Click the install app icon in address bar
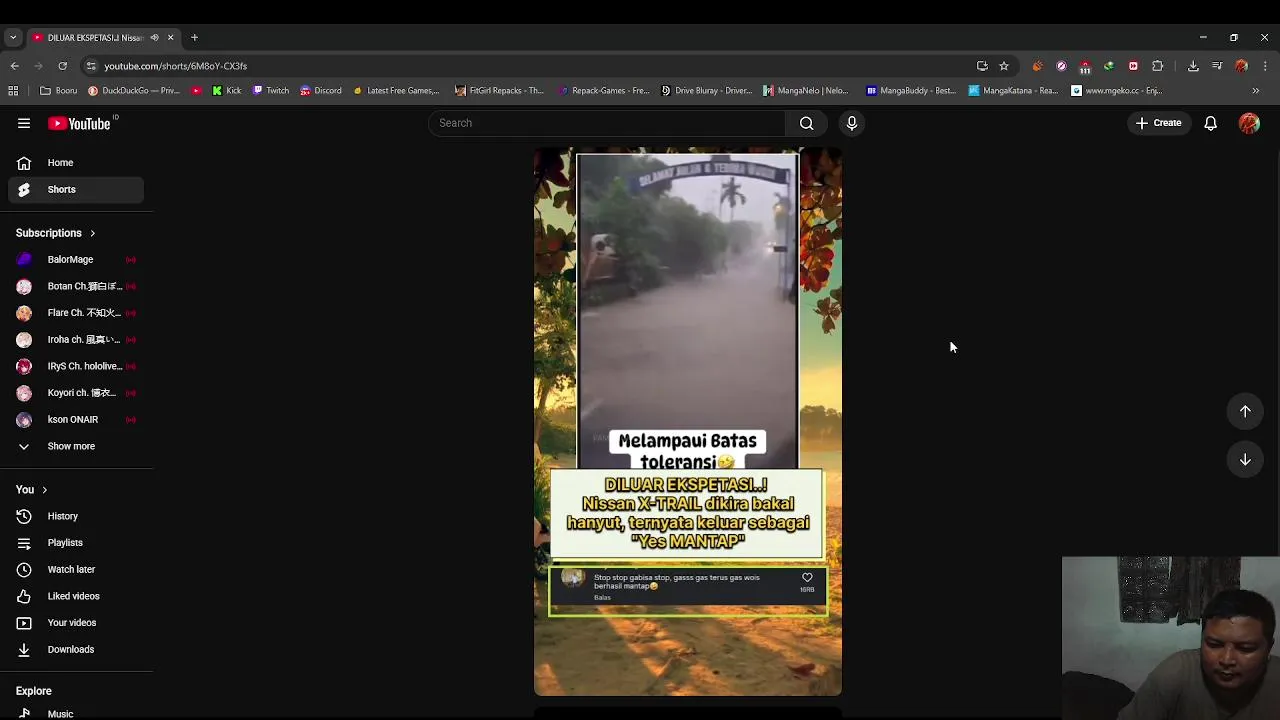The image size is (1280, 720). tap(982, 66)
